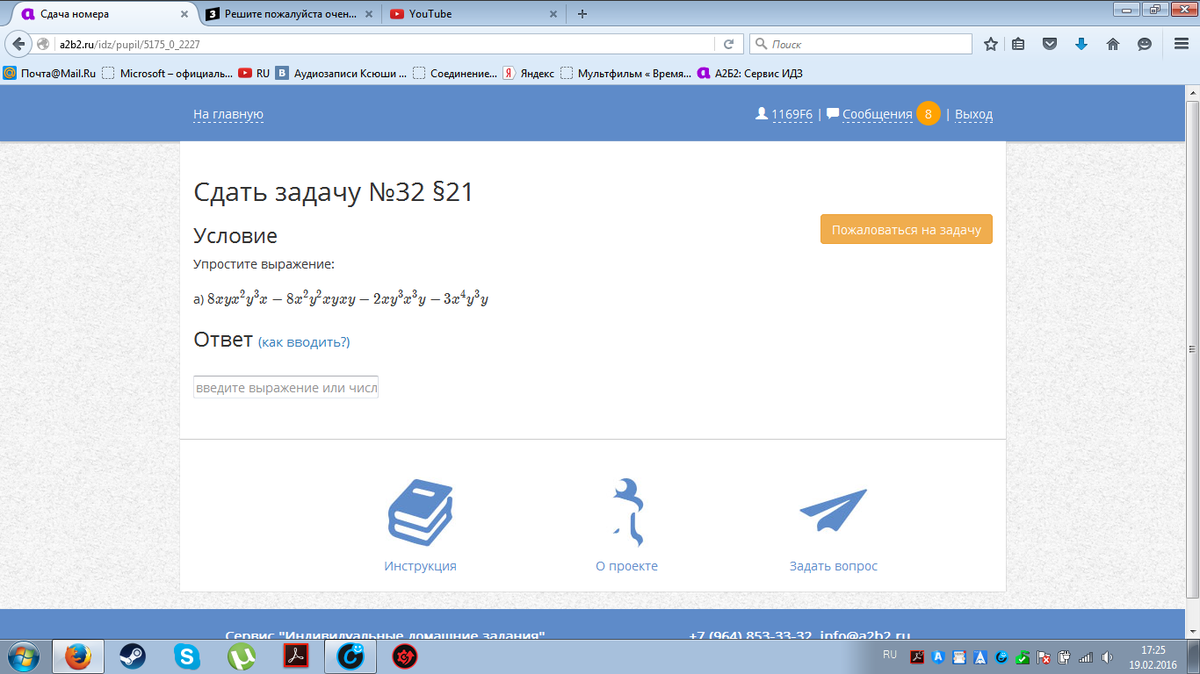Go to the browser home icon
Image resolution: width=1200 pixels, height=674 pixels.
click(x=1112, y=44)
